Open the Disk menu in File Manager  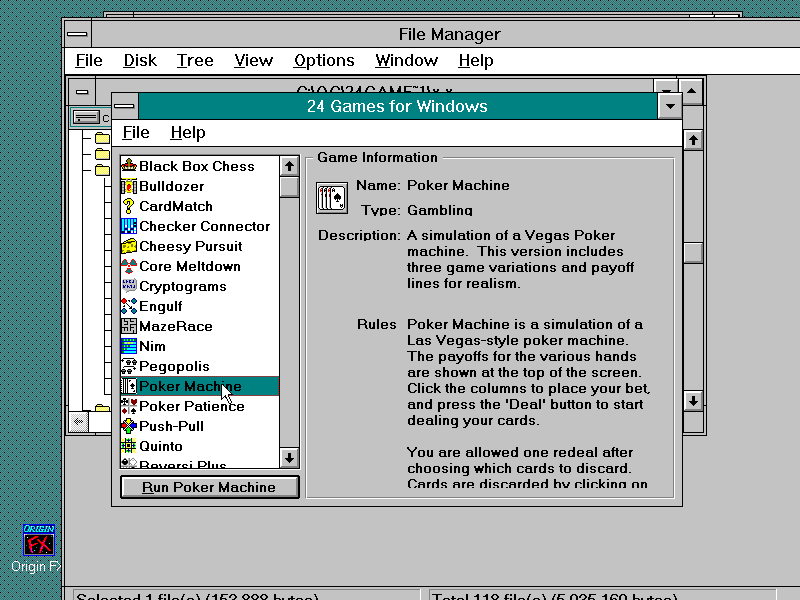(x=140, y=60)
